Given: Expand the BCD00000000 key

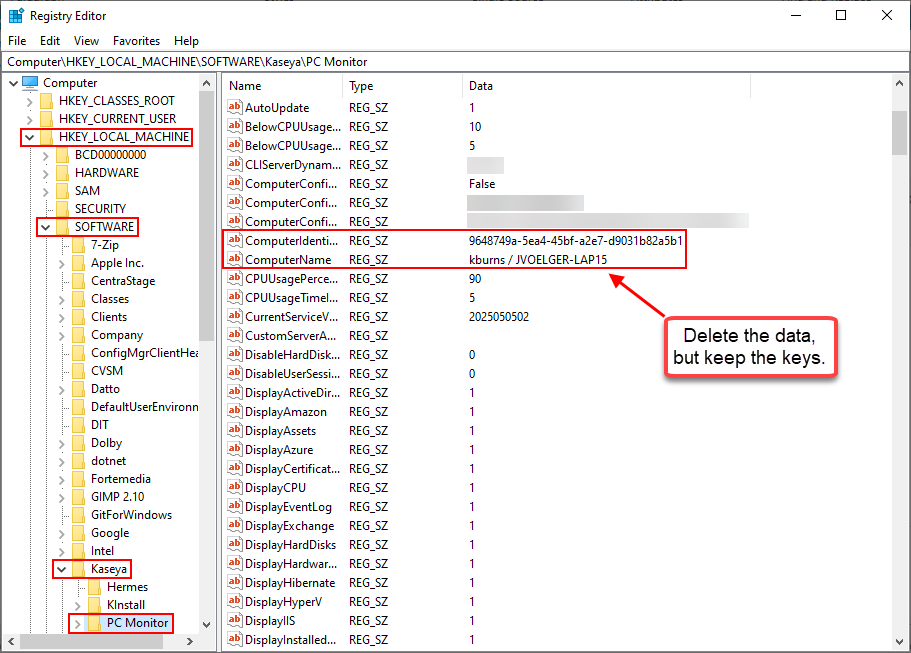Looking at the screenshot, I should (x=45, y=155).
